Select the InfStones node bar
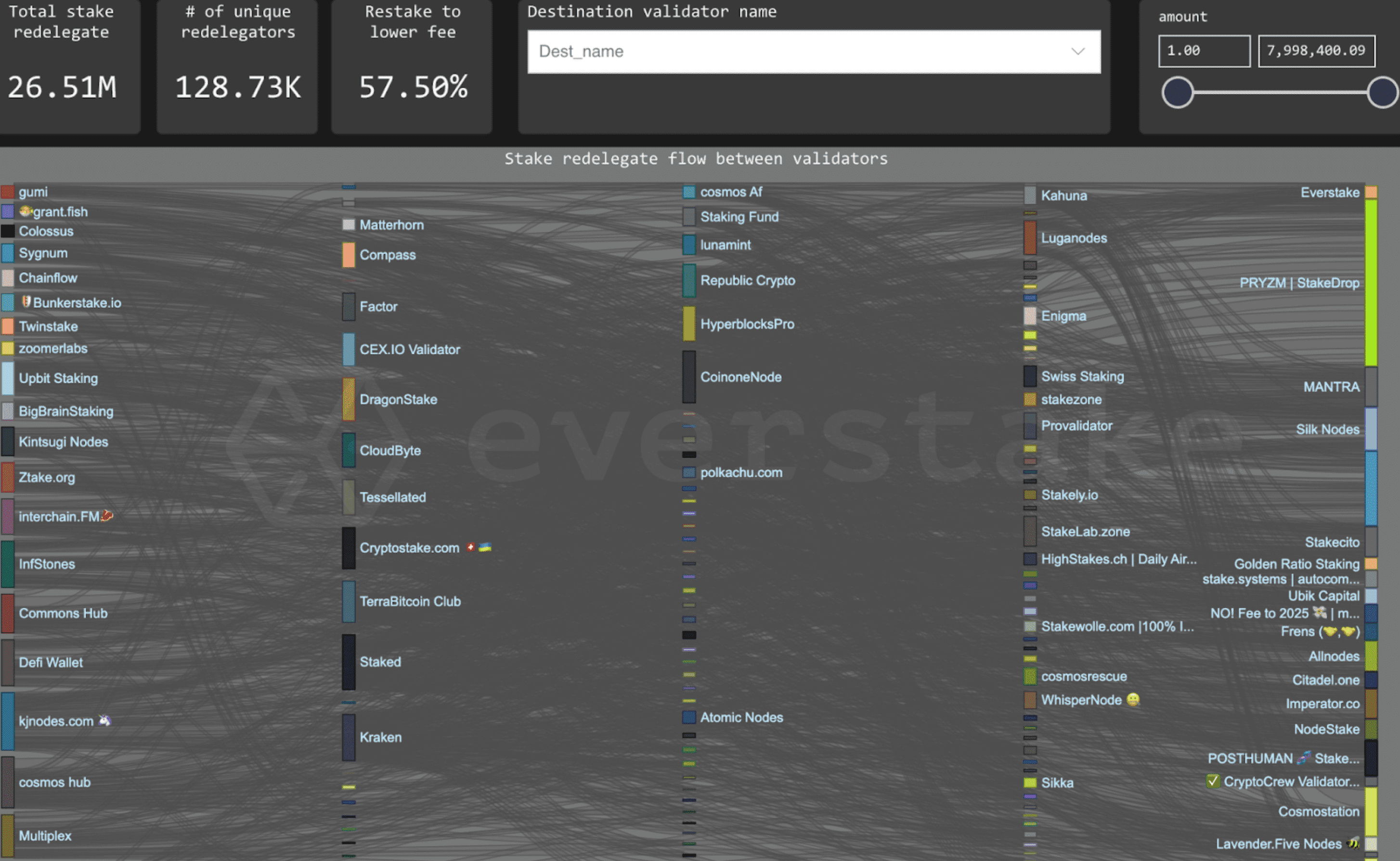The height and width of the screenshot is (861, 1400). tap(7, 564)
